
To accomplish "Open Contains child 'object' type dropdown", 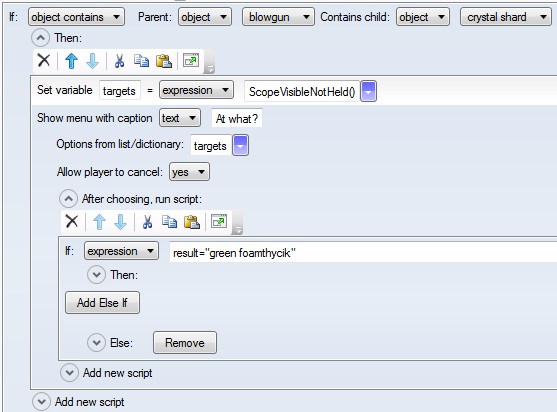I will point(423,17).
